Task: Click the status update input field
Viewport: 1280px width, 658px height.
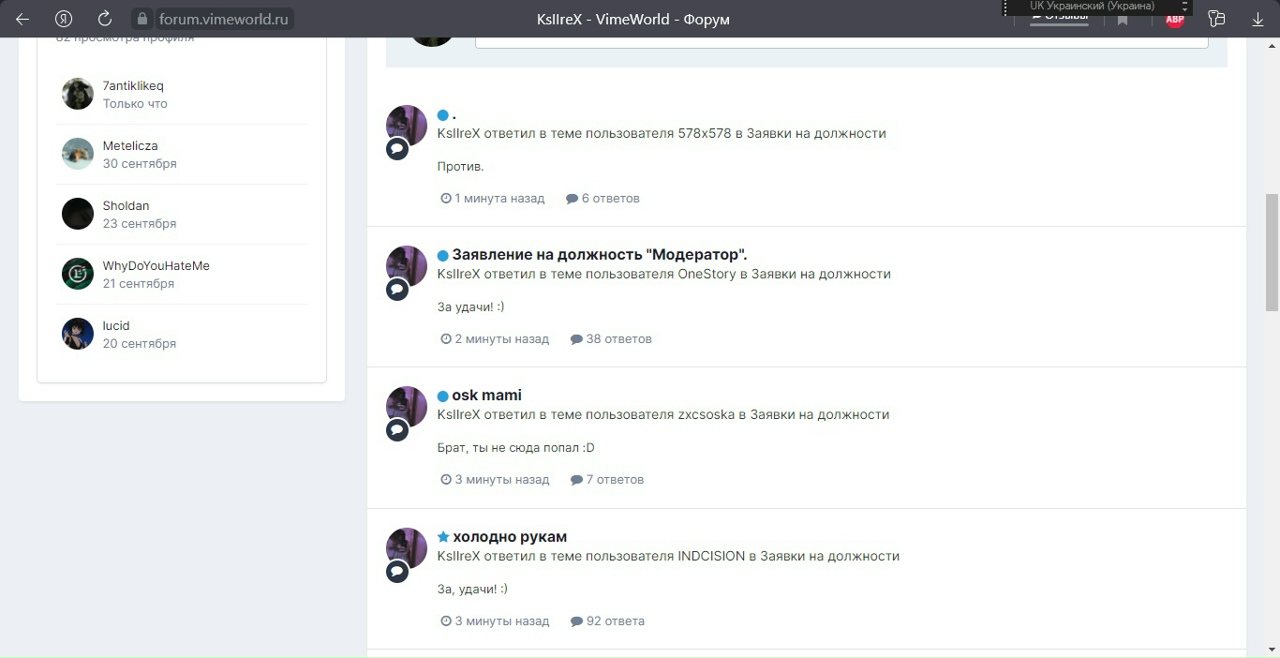Action: click(x=841, y=42)
